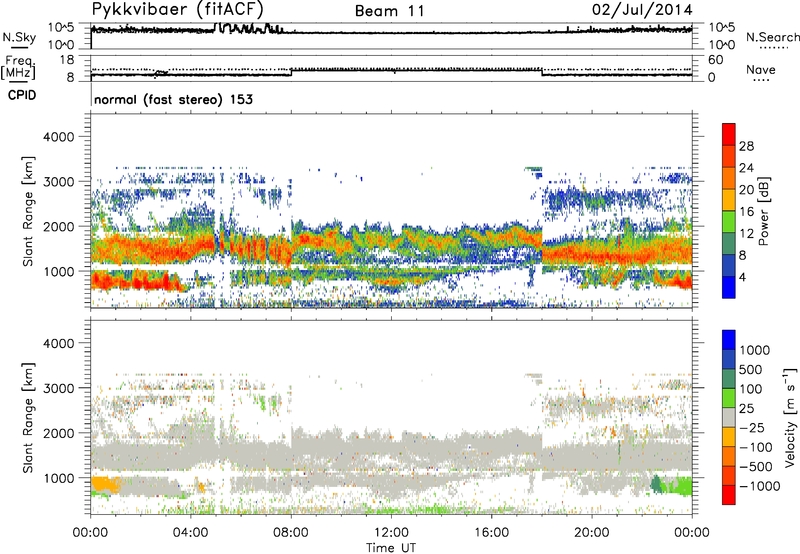Click the date '02/Jul/2014'

(642, 10)
